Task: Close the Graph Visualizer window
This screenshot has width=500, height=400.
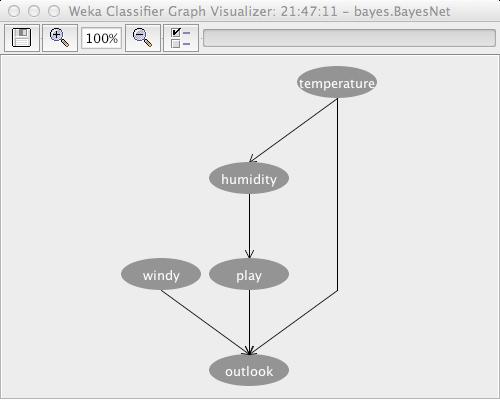Action: pyautogui.click(x=14, y=11)
